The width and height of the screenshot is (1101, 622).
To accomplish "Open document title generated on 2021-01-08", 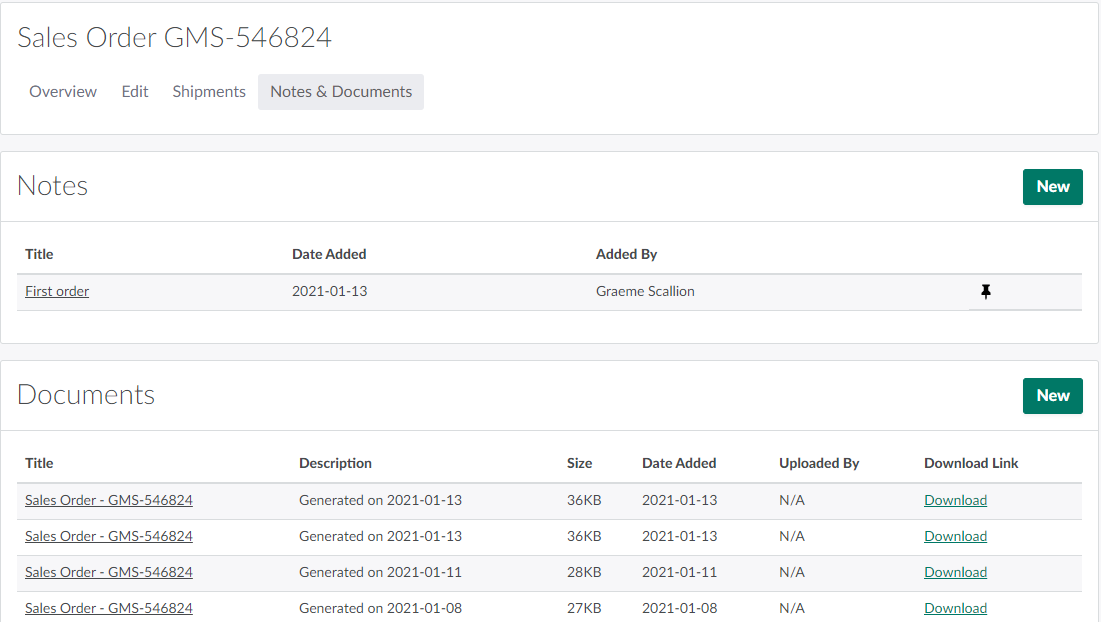I will (109, 608).
